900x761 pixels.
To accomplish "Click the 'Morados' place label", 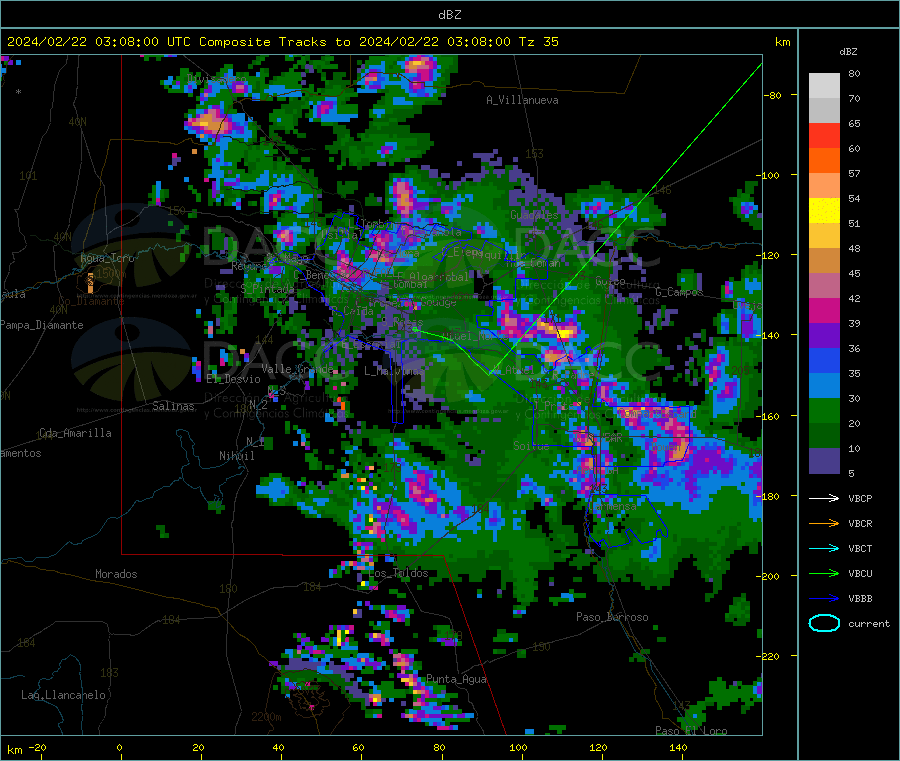I will coord(116,574).
